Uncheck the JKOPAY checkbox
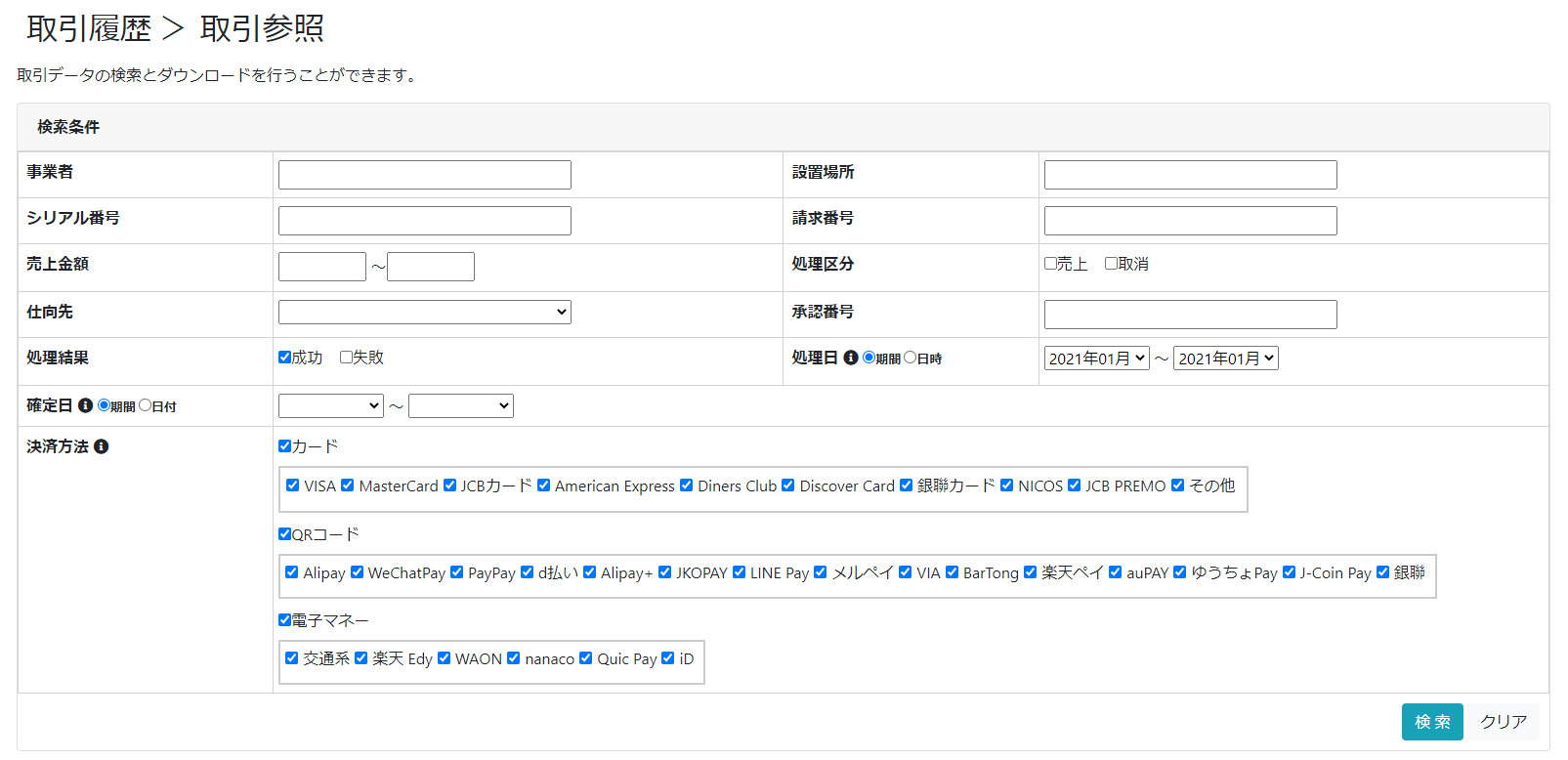 tap(664, 572)
